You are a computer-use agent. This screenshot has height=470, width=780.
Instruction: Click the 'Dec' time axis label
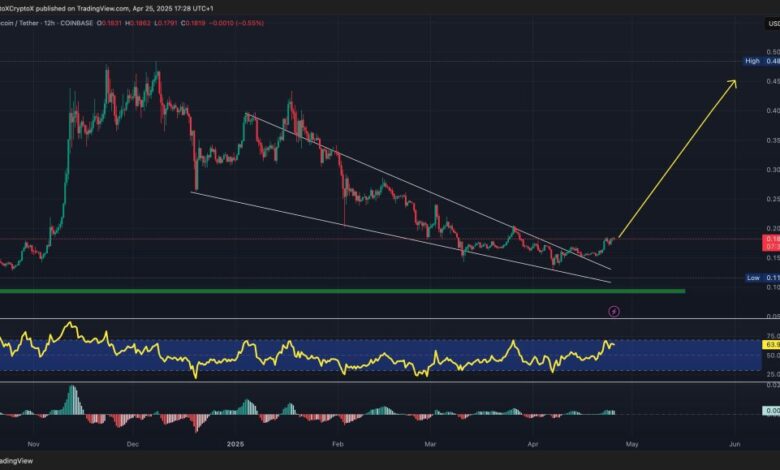(x=133, y=444)
